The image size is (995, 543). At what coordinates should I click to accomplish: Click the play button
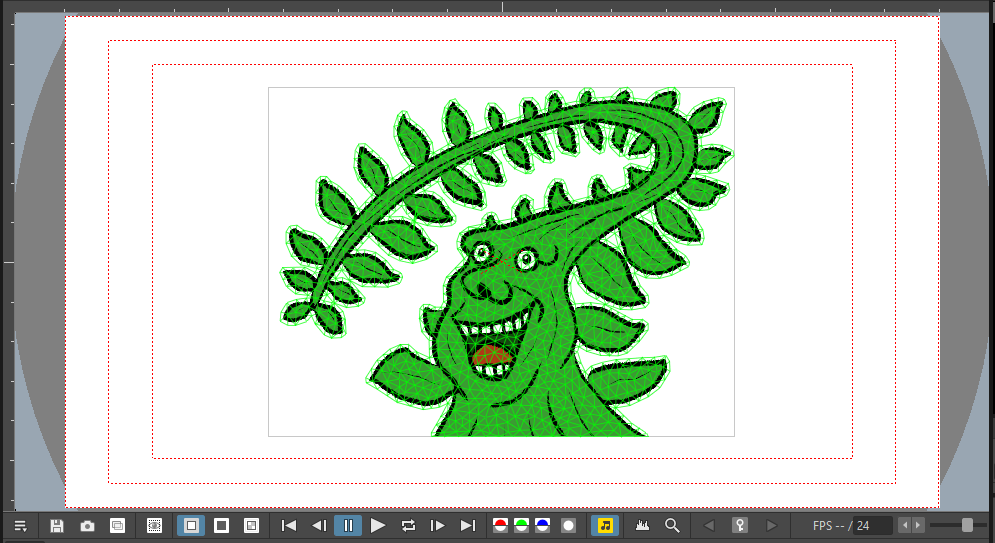pos(378,526)
